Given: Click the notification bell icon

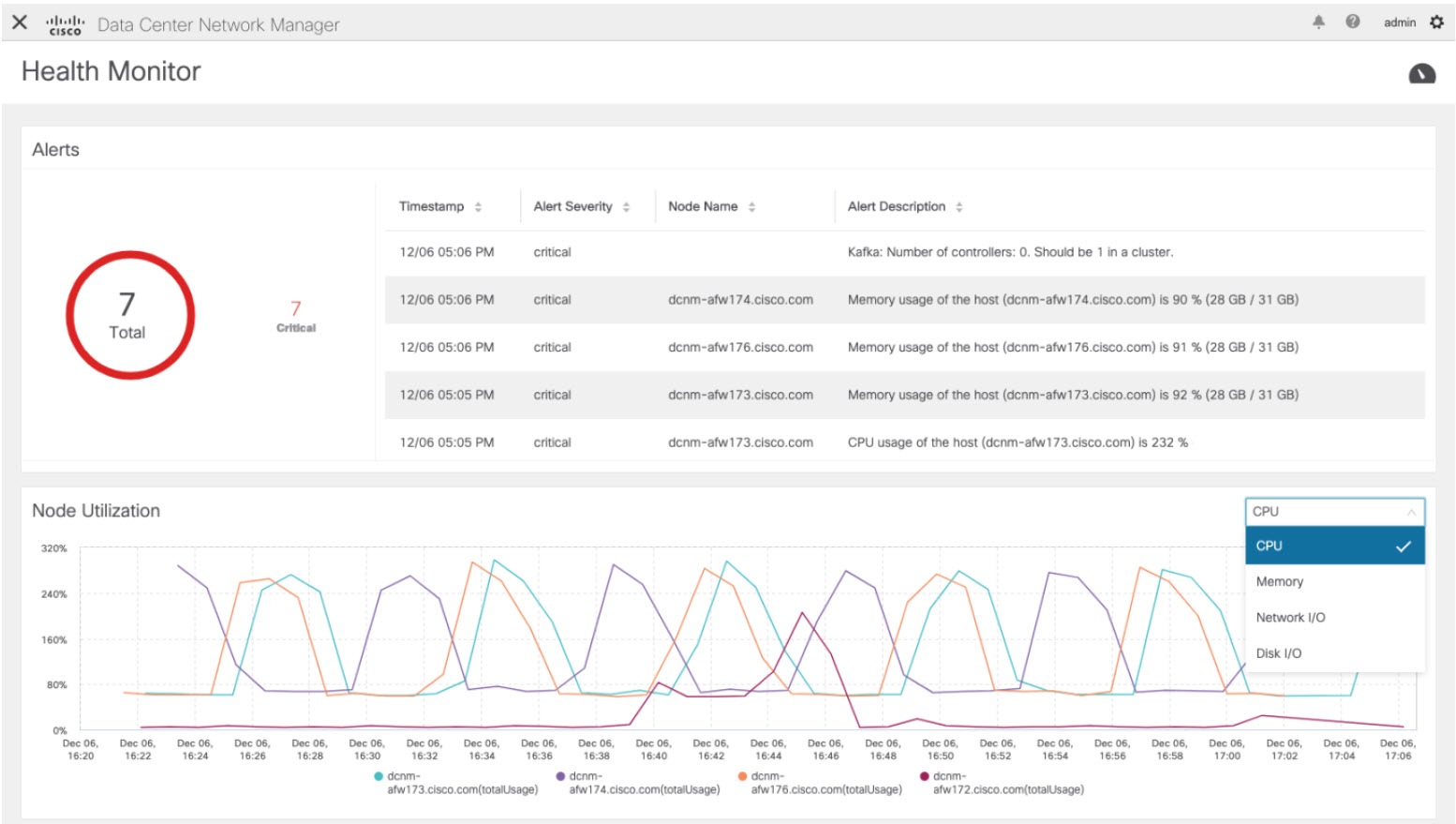Looking at the screenshot, I should coord(1318,22).
